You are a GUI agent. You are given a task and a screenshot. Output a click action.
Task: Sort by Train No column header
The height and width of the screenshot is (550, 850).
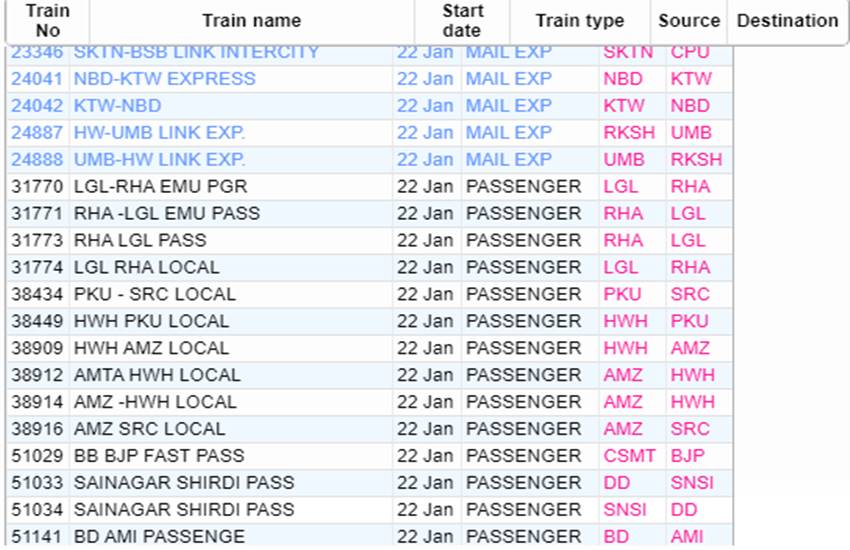tap(48, 21)
